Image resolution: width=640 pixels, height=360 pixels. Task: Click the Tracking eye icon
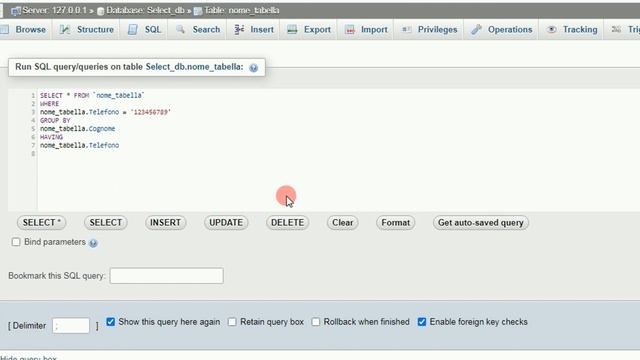coord(551,29)
